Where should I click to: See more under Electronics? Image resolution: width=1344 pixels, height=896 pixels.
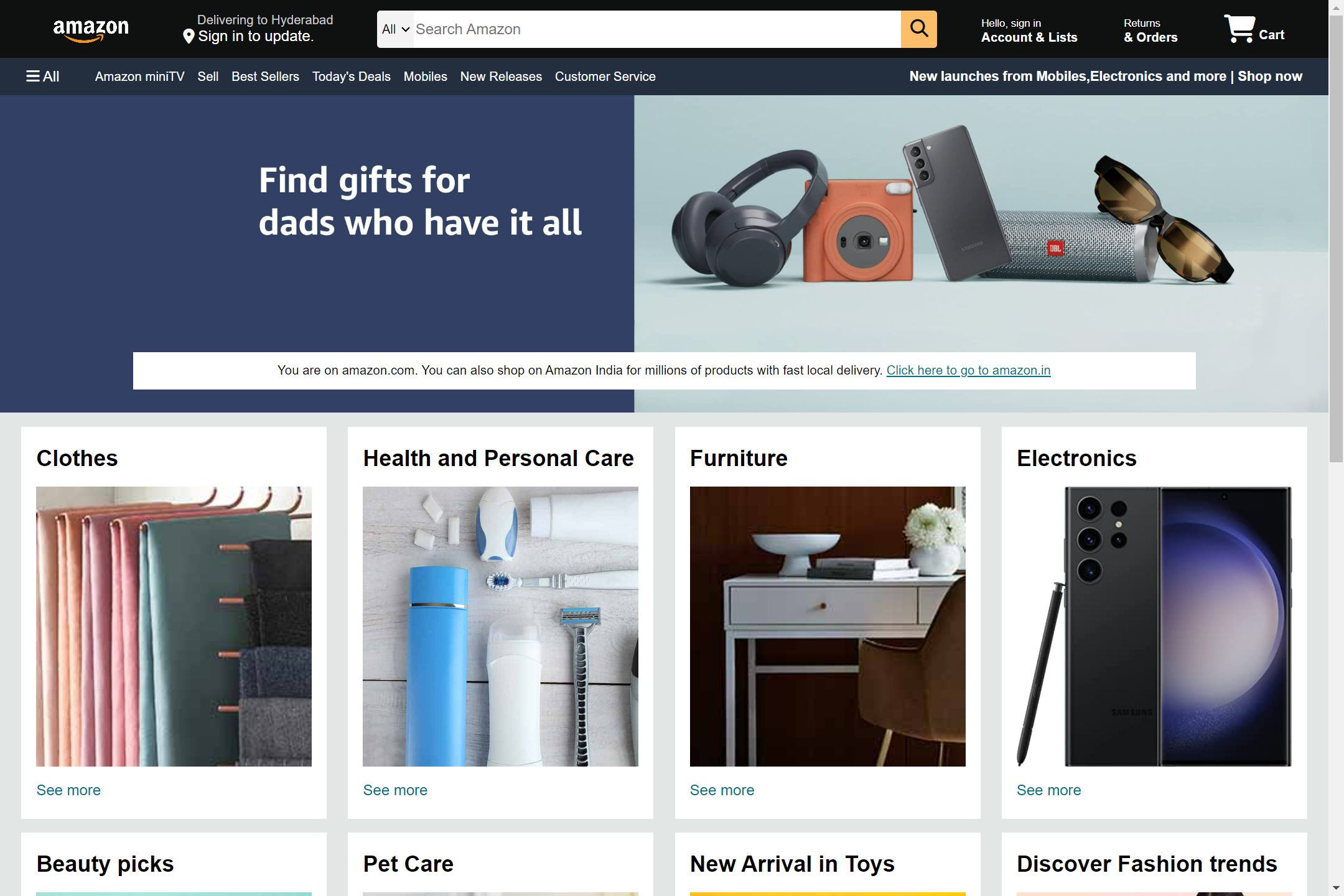pyautogui.click(x=1048, y=790)
